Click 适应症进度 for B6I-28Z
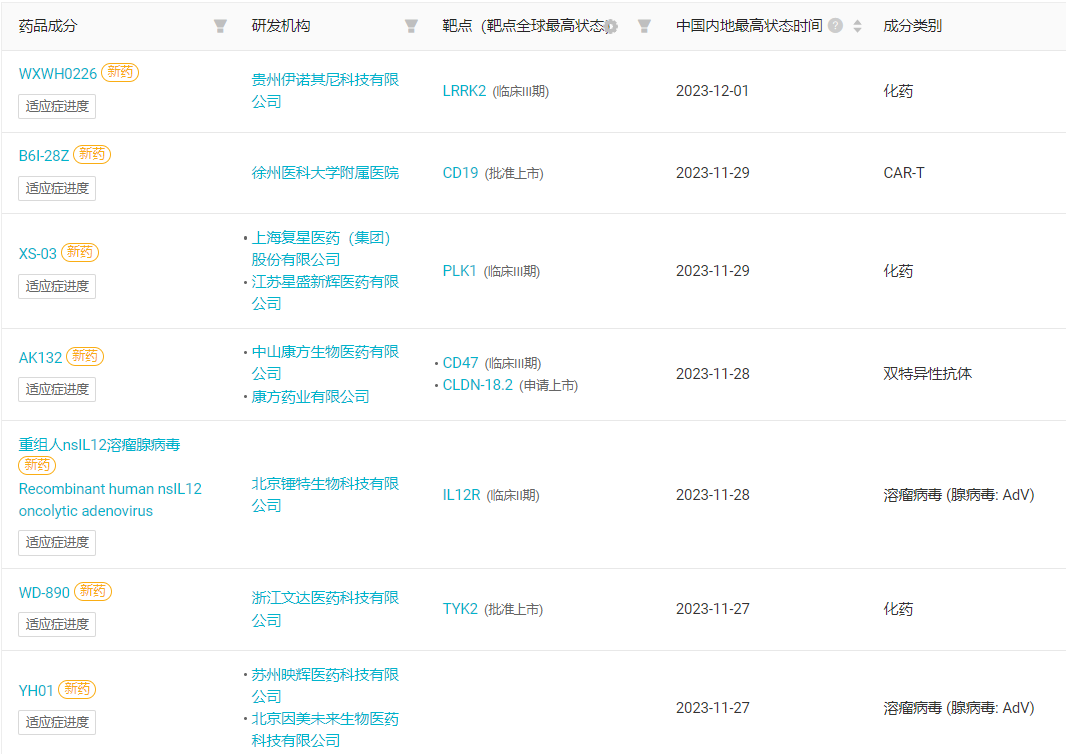The width and height of the screenshot is (1066, 754). point(57,188)
